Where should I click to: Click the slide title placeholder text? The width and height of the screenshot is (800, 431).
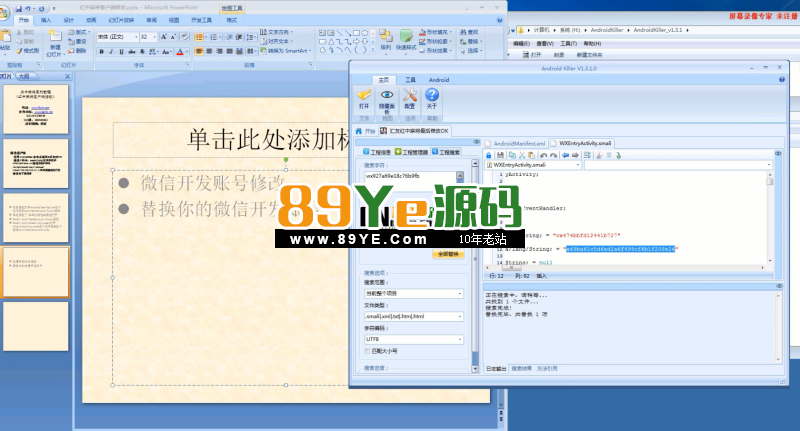(268, 139)
